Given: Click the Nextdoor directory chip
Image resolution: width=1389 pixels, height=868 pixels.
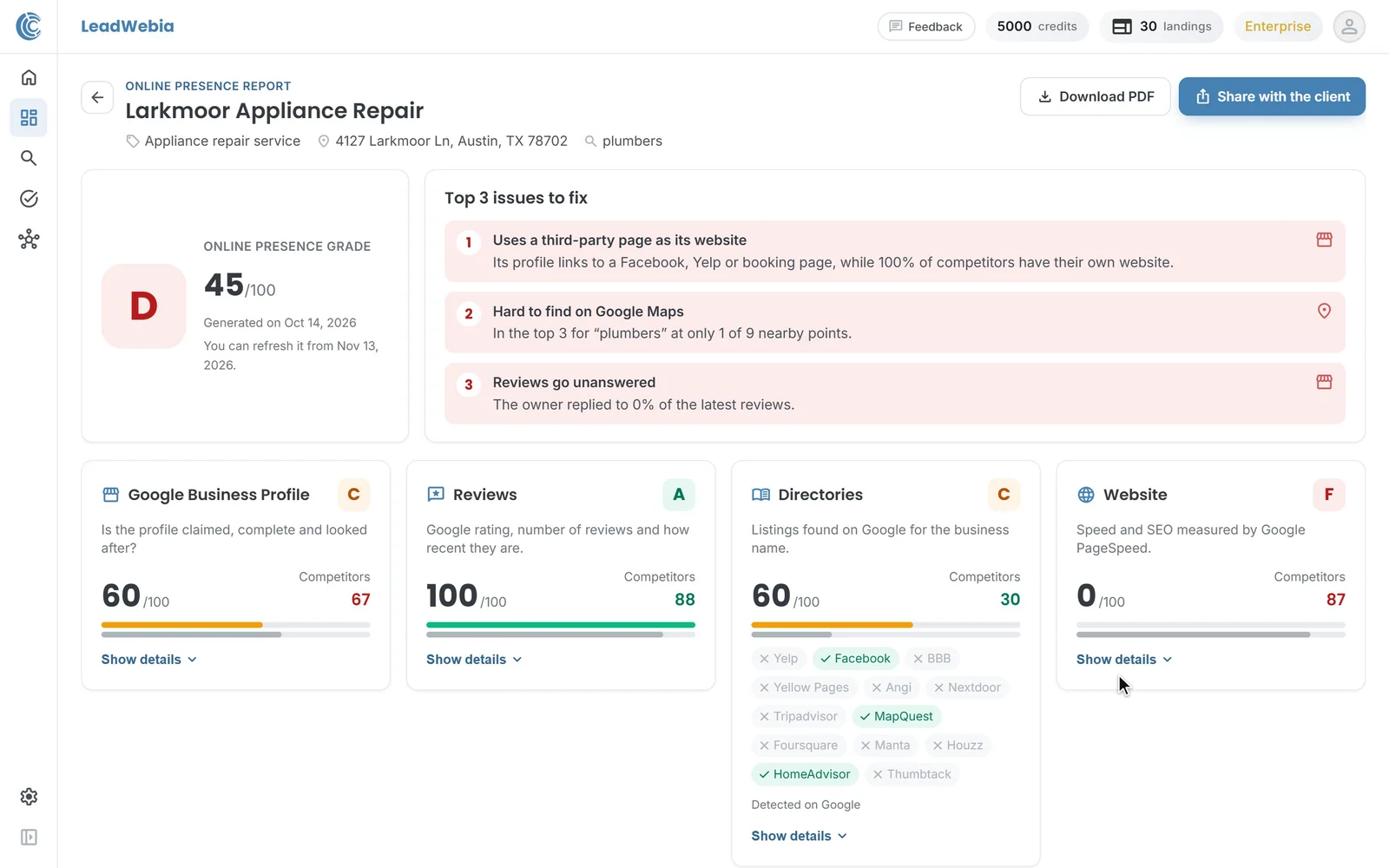Looking at the screenshot, I should click(967, 687).
